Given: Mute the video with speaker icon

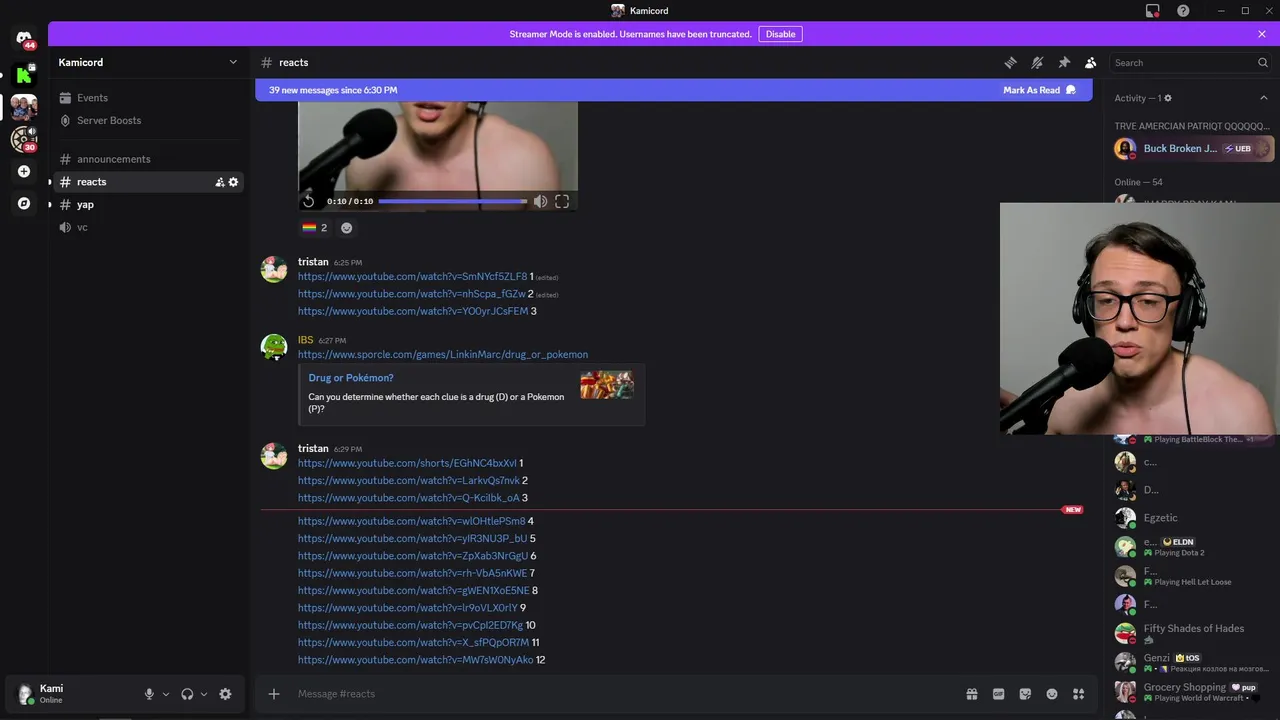Looking at the screenshot, I should coord(540,201).
